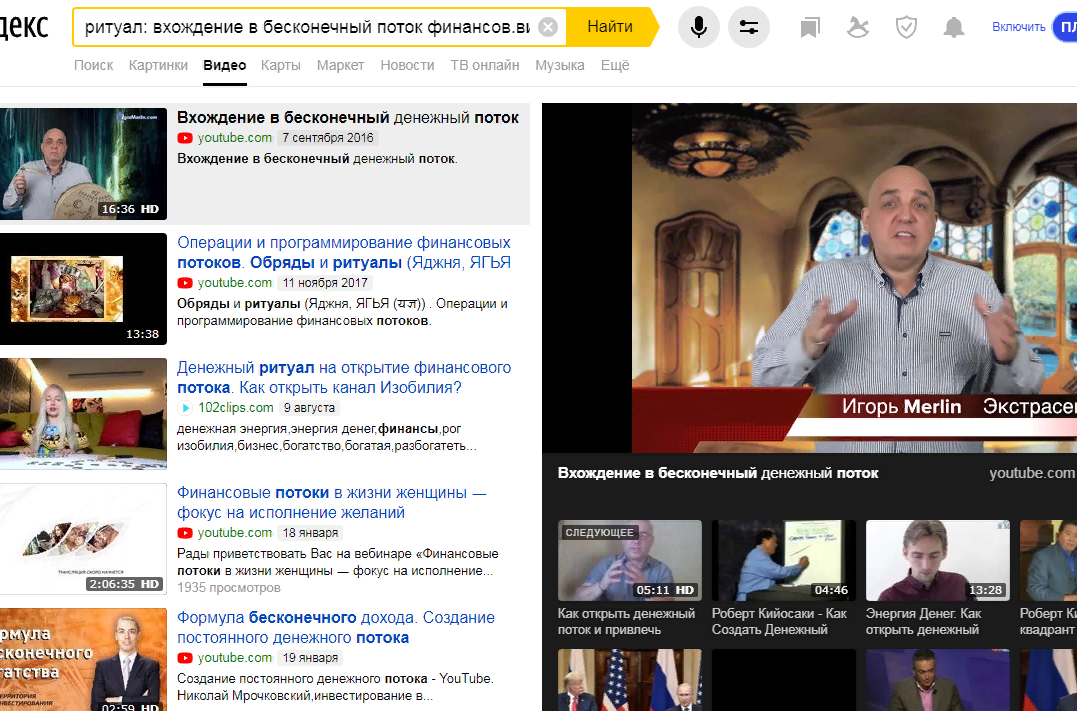Click the date label 7 сентября 2016
The height and width of the screenshot is (711, 1077).
pos(328,138)
